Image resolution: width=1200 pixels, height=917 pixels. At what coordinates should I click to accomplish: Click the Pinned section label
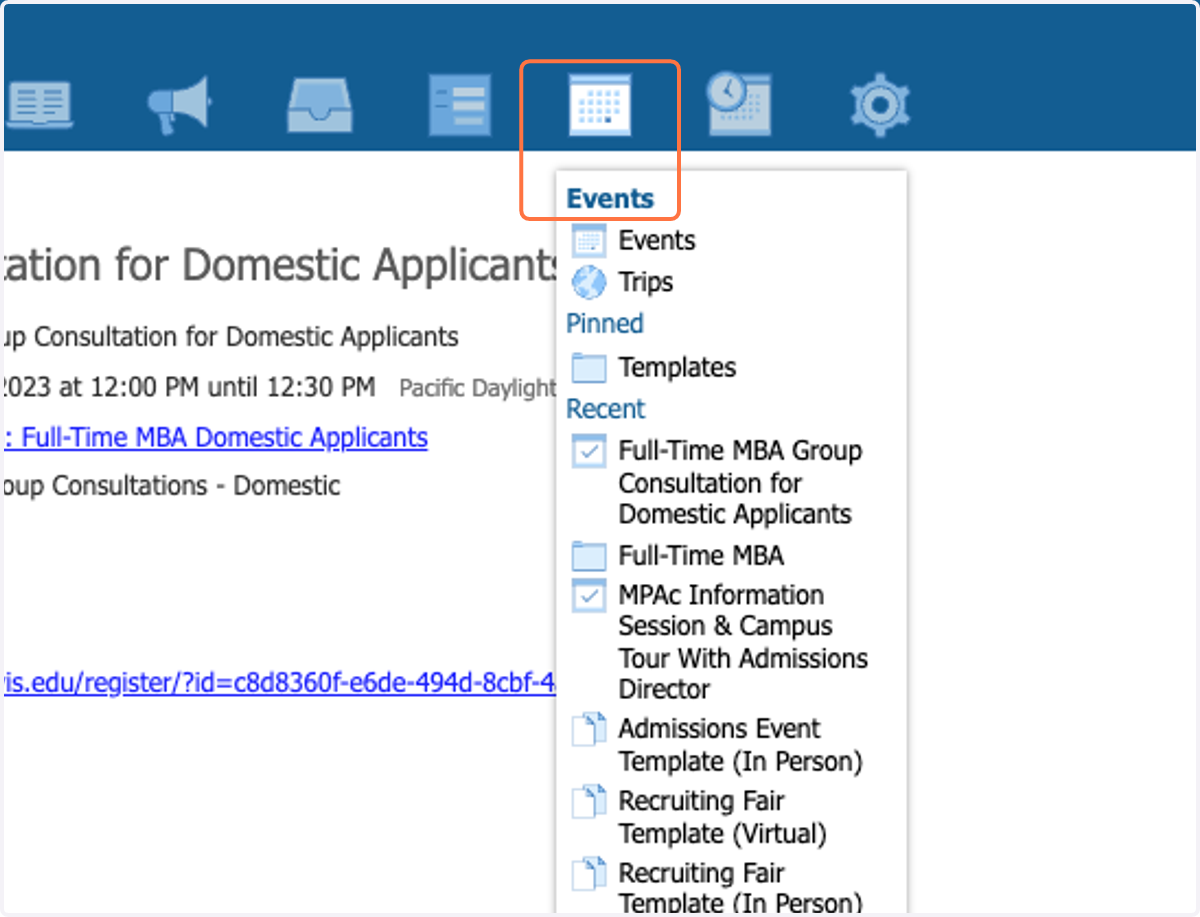605,324
